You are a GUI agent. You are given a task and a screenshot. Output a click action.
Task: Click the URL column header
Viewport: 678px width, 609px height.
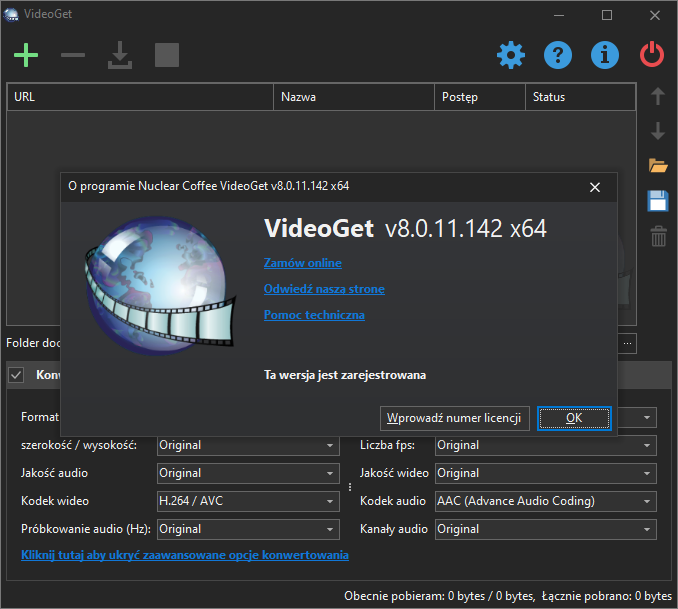click(140, 97)
